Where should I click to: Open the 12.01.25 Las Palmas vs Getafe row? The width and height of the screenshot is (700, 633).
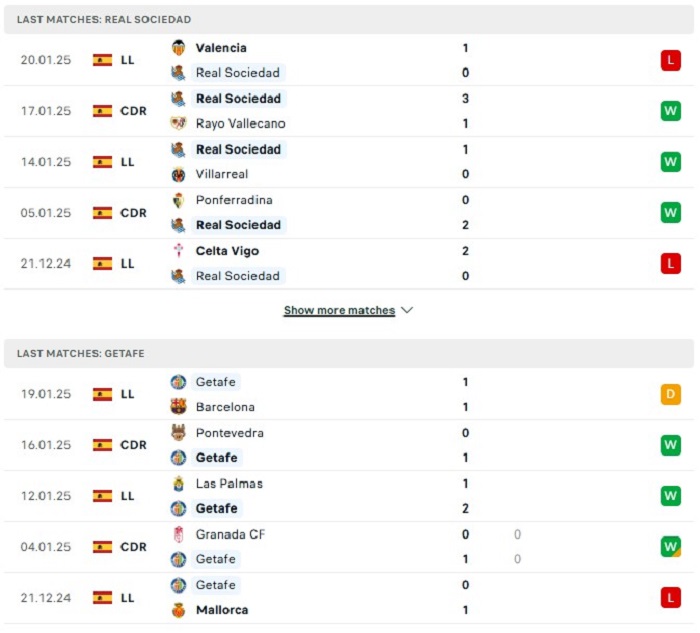click(349, 496)
